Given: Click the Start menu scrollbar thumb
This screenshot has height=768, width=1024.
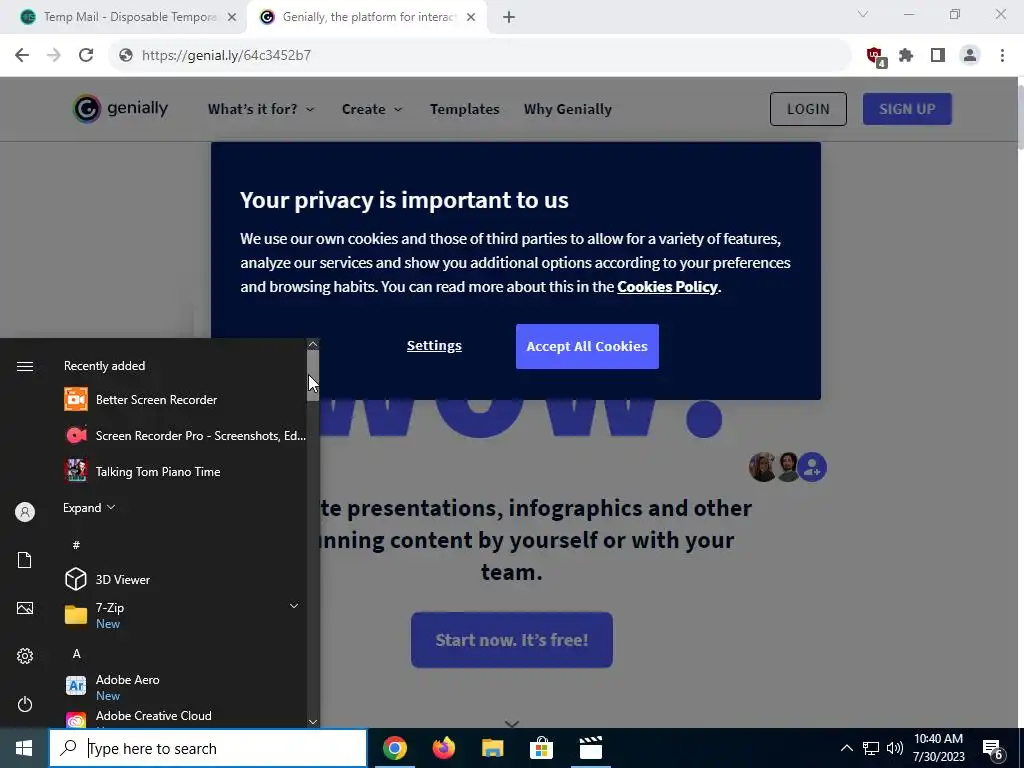Looking at the screenshot, I should click(x=313, y=376).
